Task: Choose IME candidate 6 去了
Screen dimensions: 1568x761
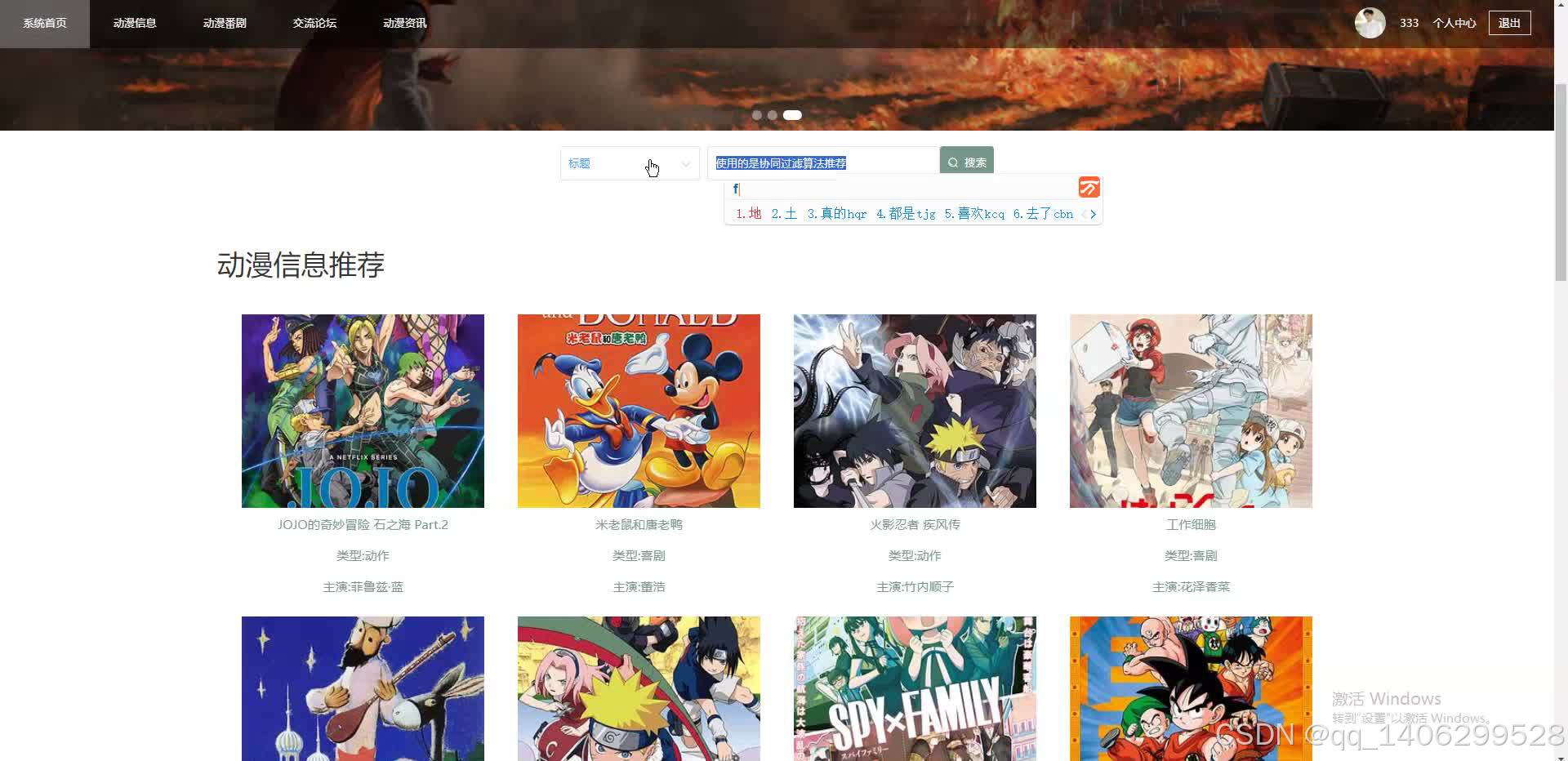Action: [1043, 214]
